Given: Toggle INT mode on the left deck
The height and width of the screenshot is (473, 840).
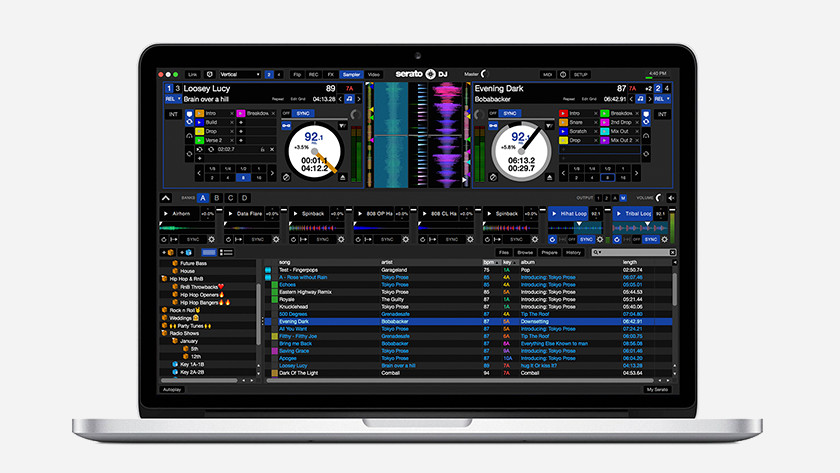Looking at the screenshot, I should [173, 114].
